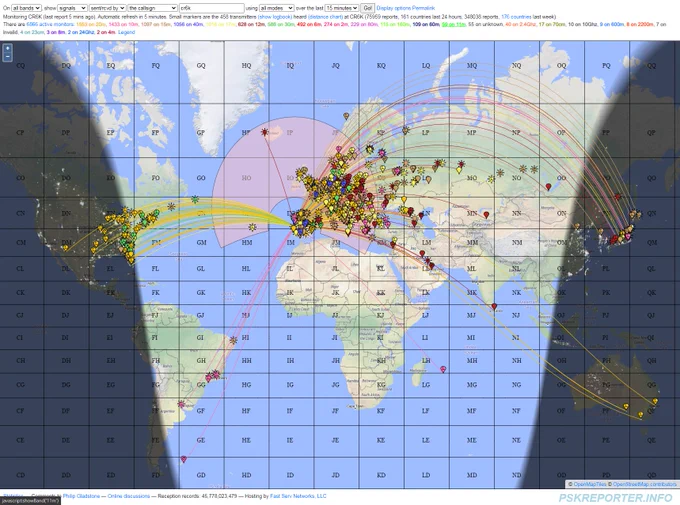Select the sun marker in northern Russia near LP
Viewport: 680px width, 505px height.
406,130
